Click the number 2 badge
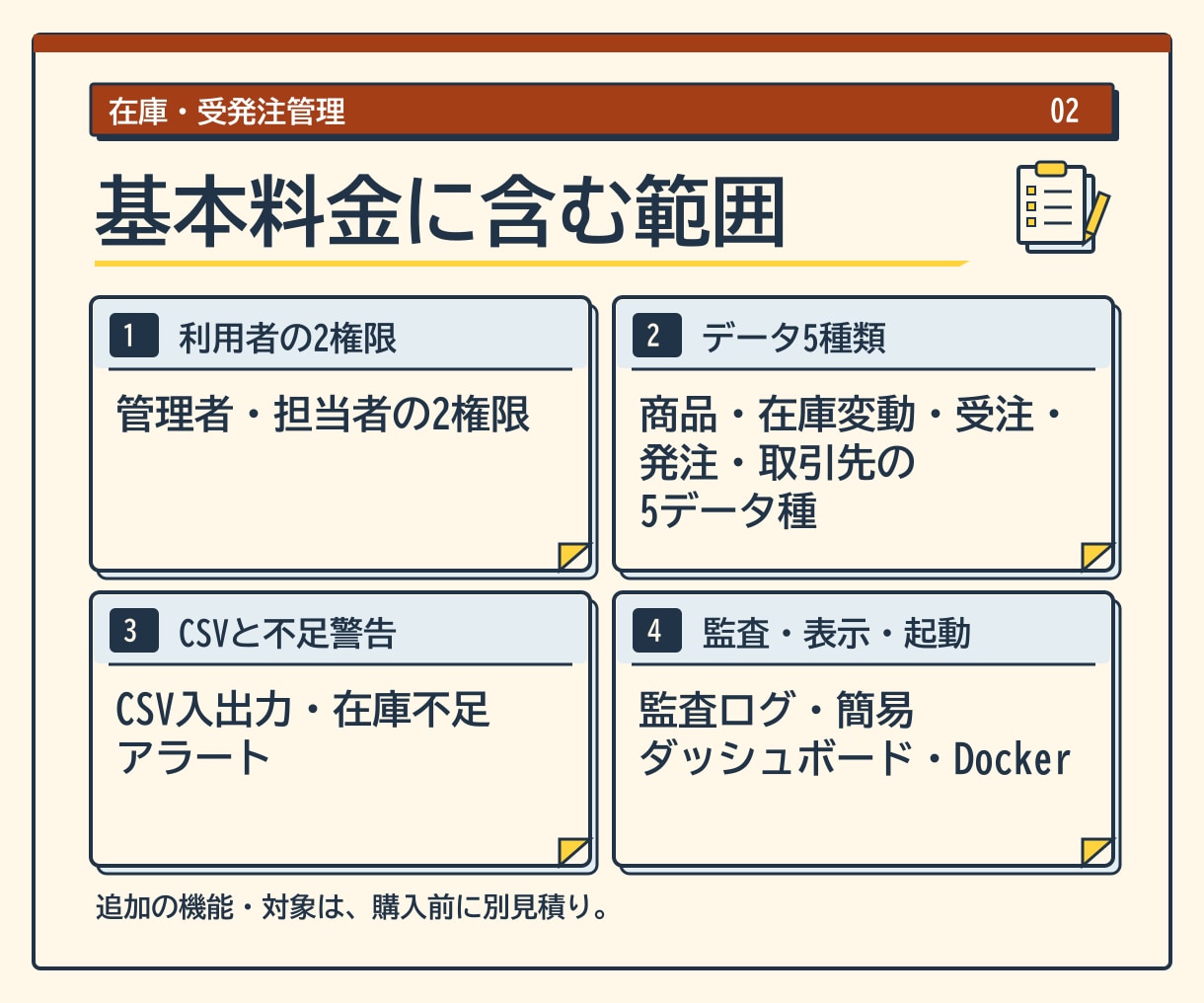This screenshot has width=1204, height=1003. click(x=656, y=335)
